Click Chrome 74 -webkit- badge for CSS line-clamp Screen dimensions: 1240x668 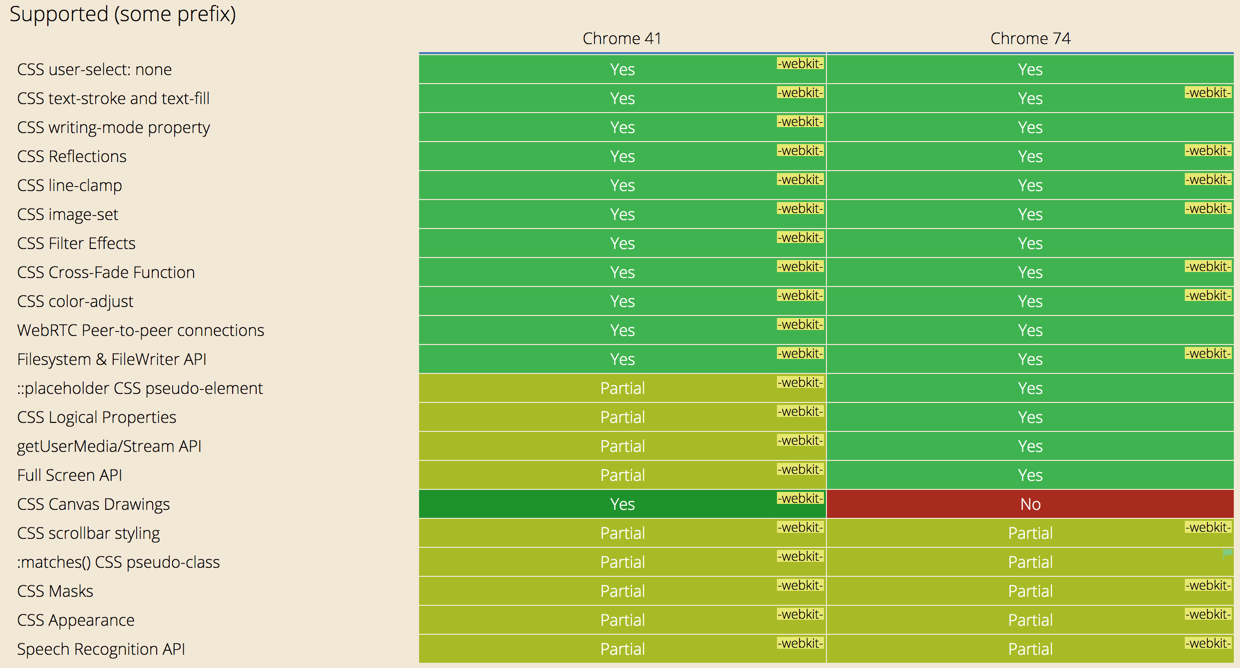click(x=1208, y=180)
